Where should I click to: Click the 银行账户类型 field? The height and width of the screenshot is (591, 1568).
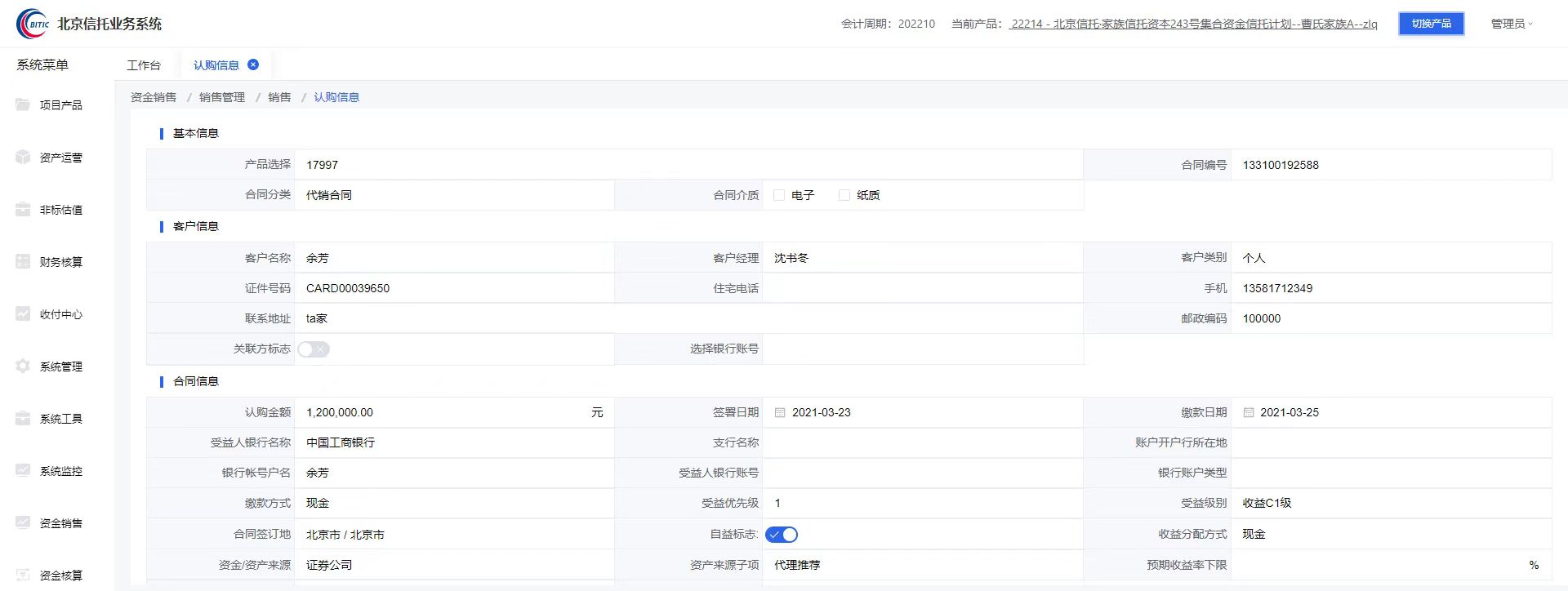(x=1391, y=473)
